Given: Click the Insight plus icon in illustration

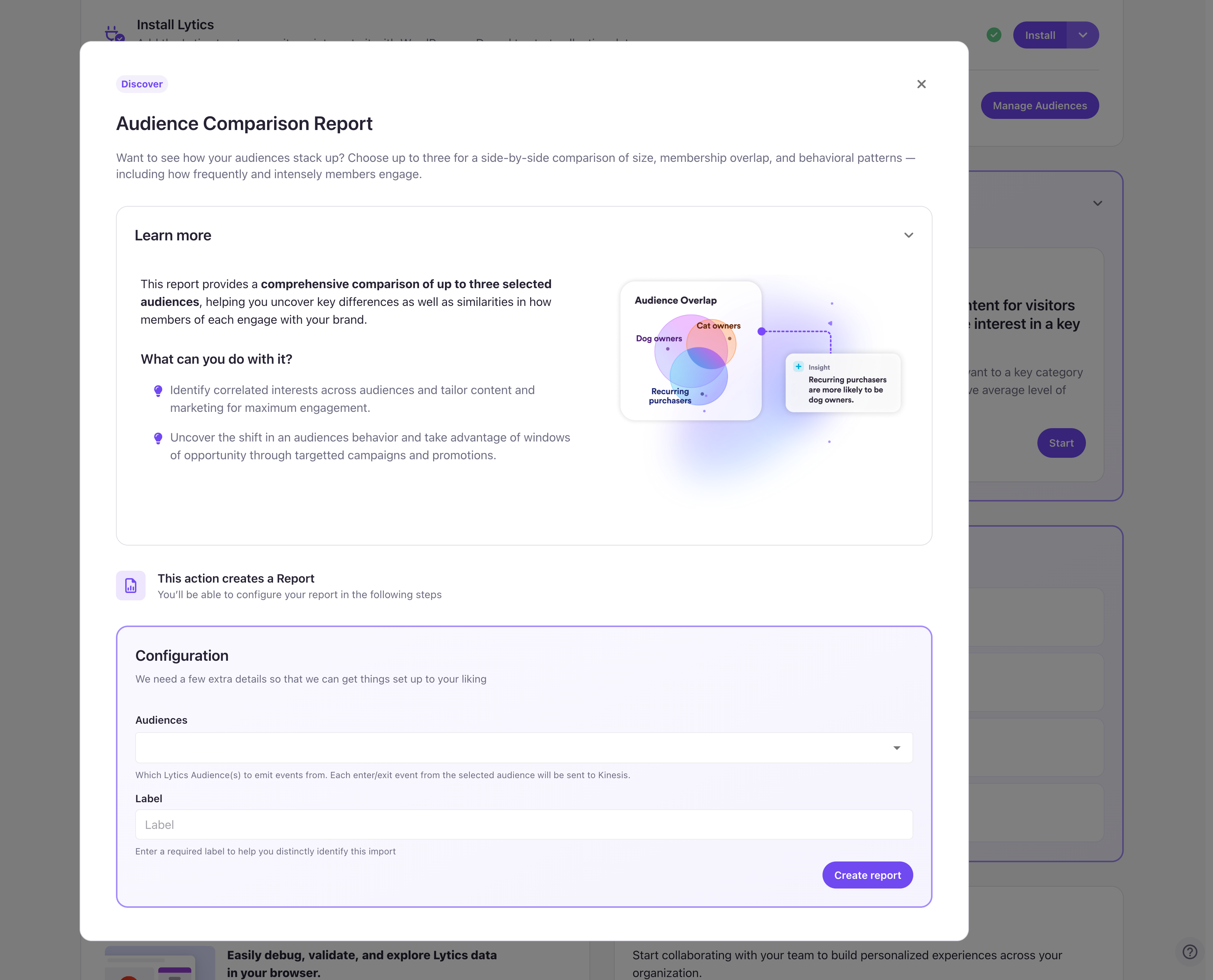Looking at the screenshot, I should pyautogui.click(x=798, y=366).
